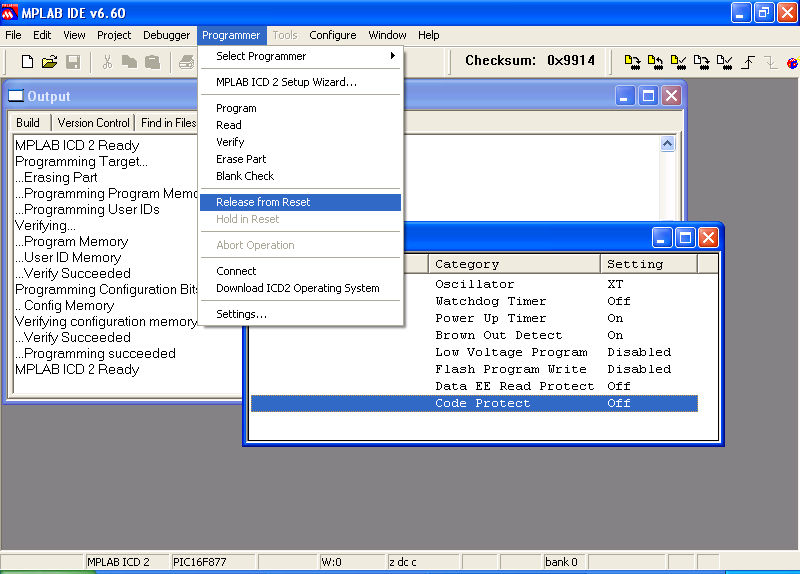
Task: Click Output window scroll up arrow
Action: [667, 144]
